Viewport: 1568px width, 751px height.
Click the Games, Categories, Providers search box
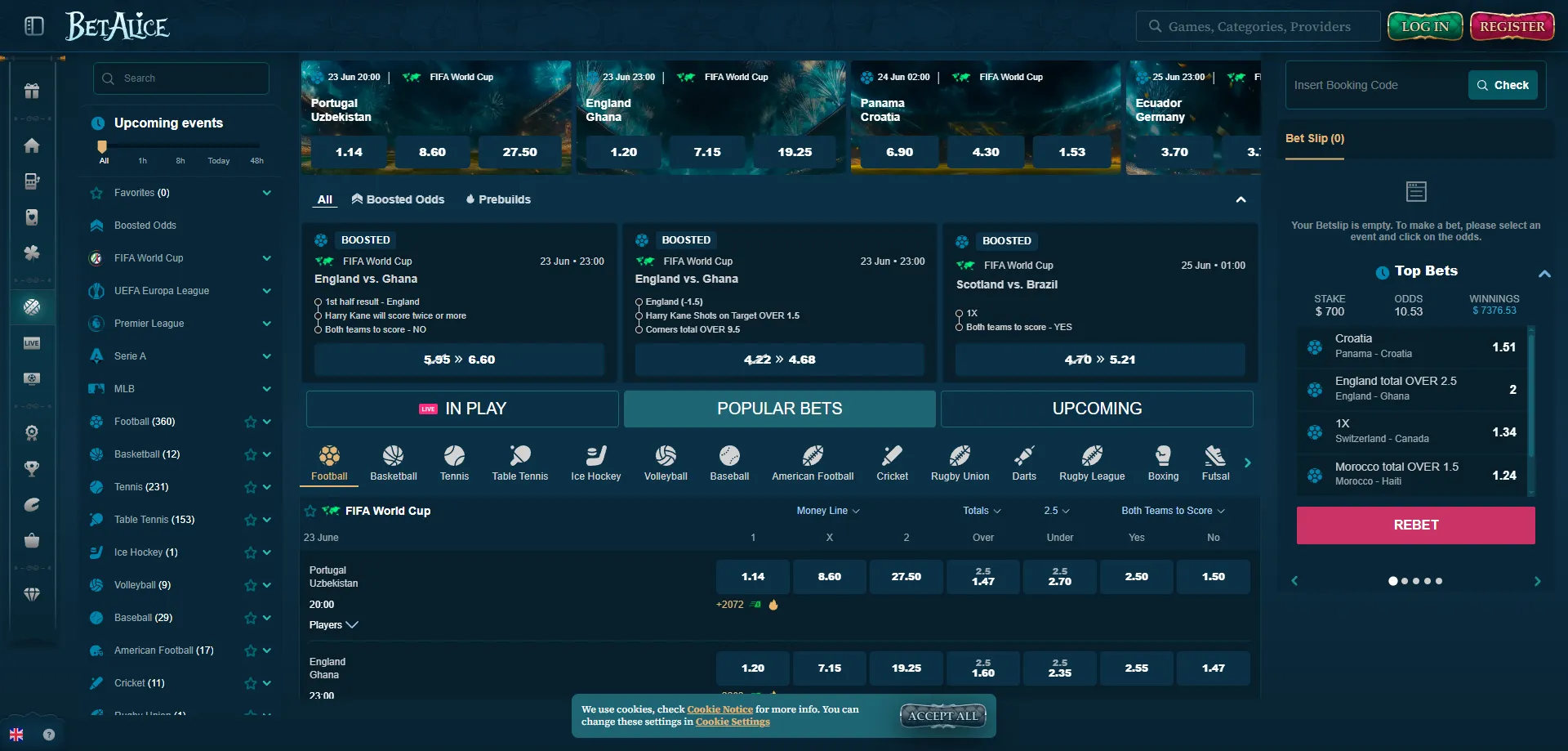1258,26
